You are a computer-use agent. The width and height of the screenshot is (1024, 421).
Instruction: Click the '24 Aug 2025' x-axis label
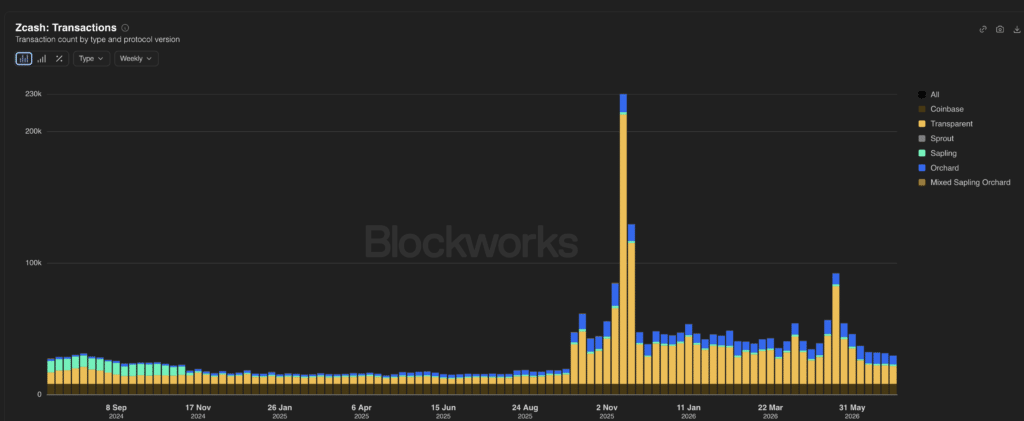(x=525, y=411)
